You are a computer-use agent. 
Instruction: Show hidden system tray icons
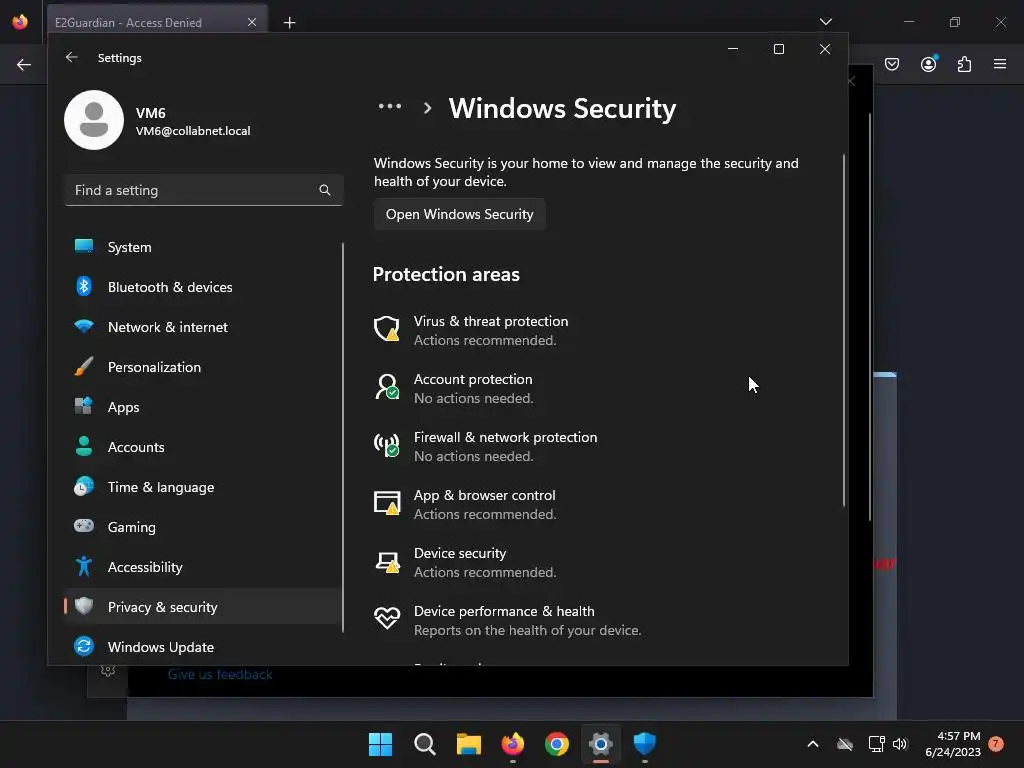coord(813,744)
